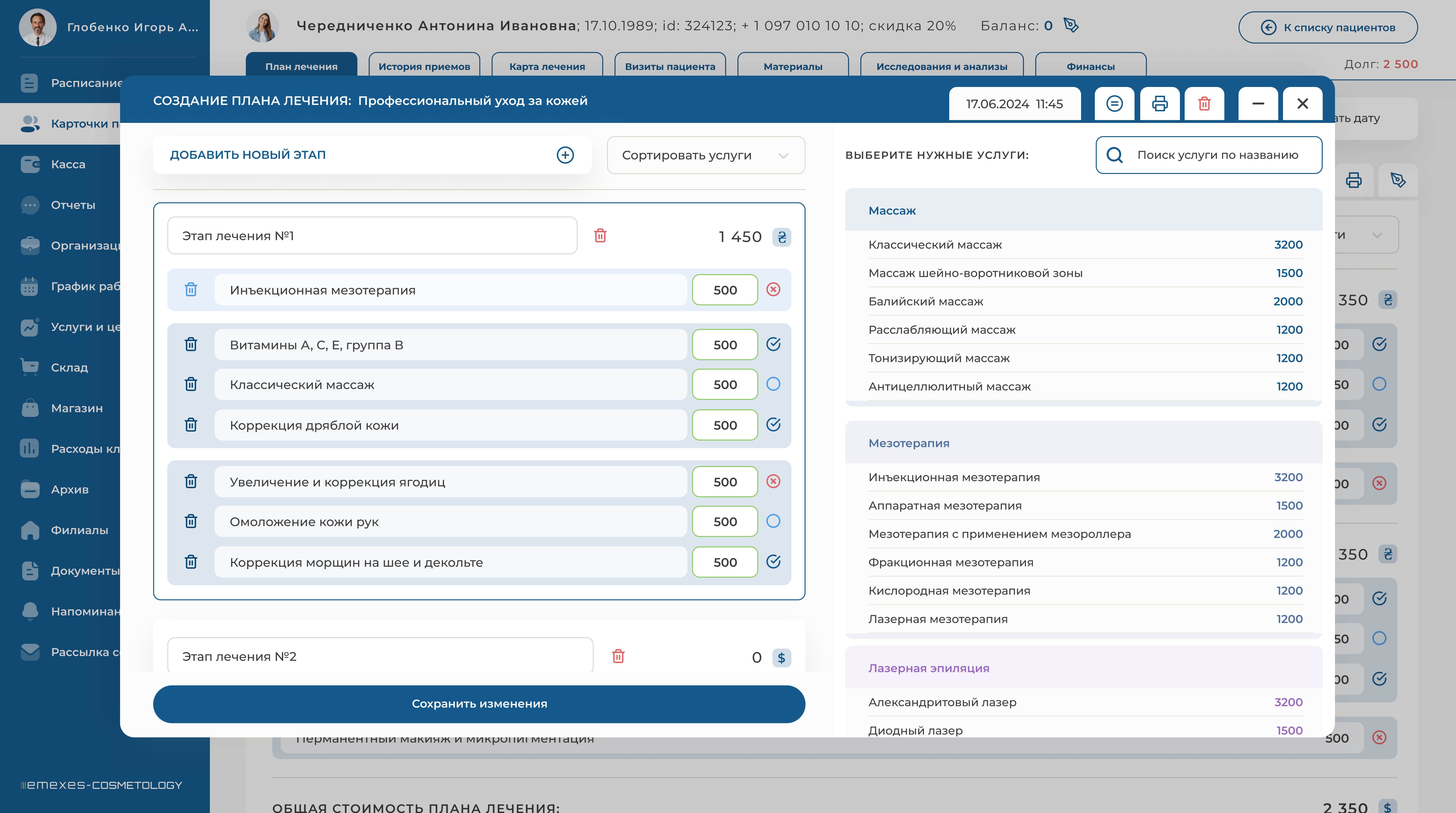The width and height of the screenshot is (1456, 813).
Task: Click dollar currency icon for Этап лечения №2
Action: [x=781, y=658]
